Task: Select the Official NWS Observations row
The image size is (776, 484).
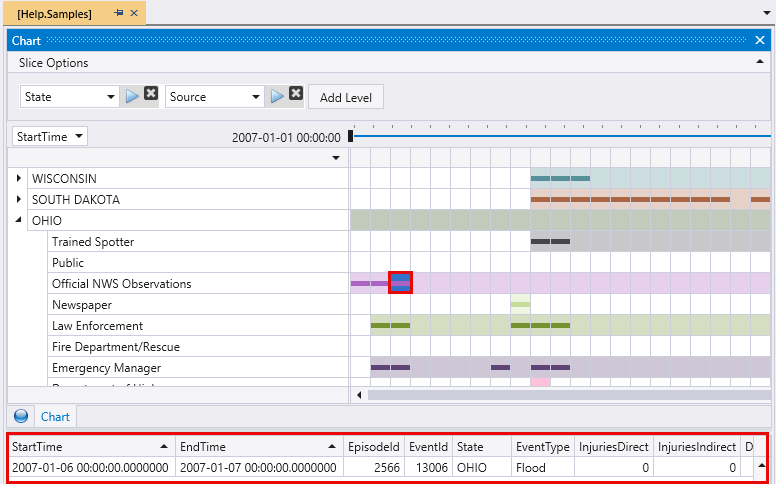Action: pos(198,284)
